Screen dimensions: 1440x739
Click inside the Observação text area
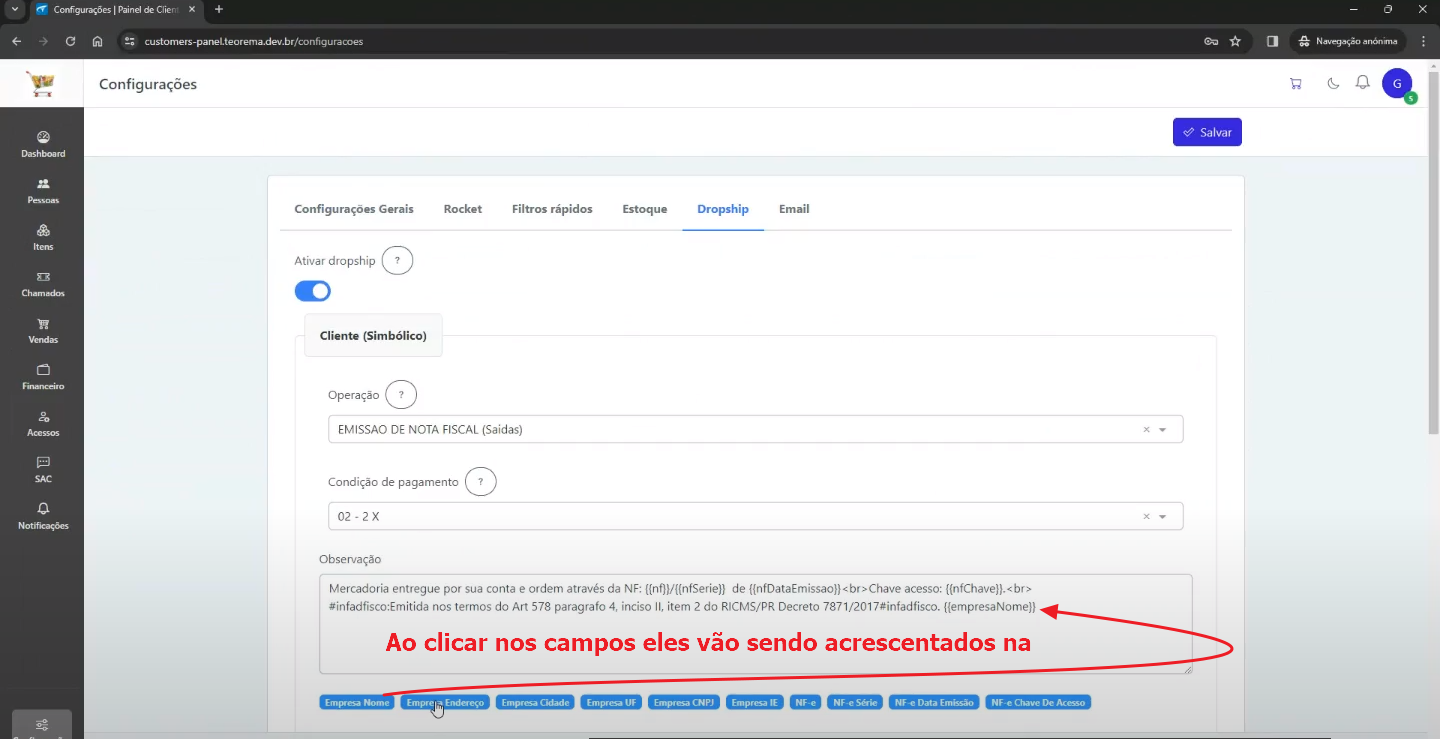coord(756,624)
